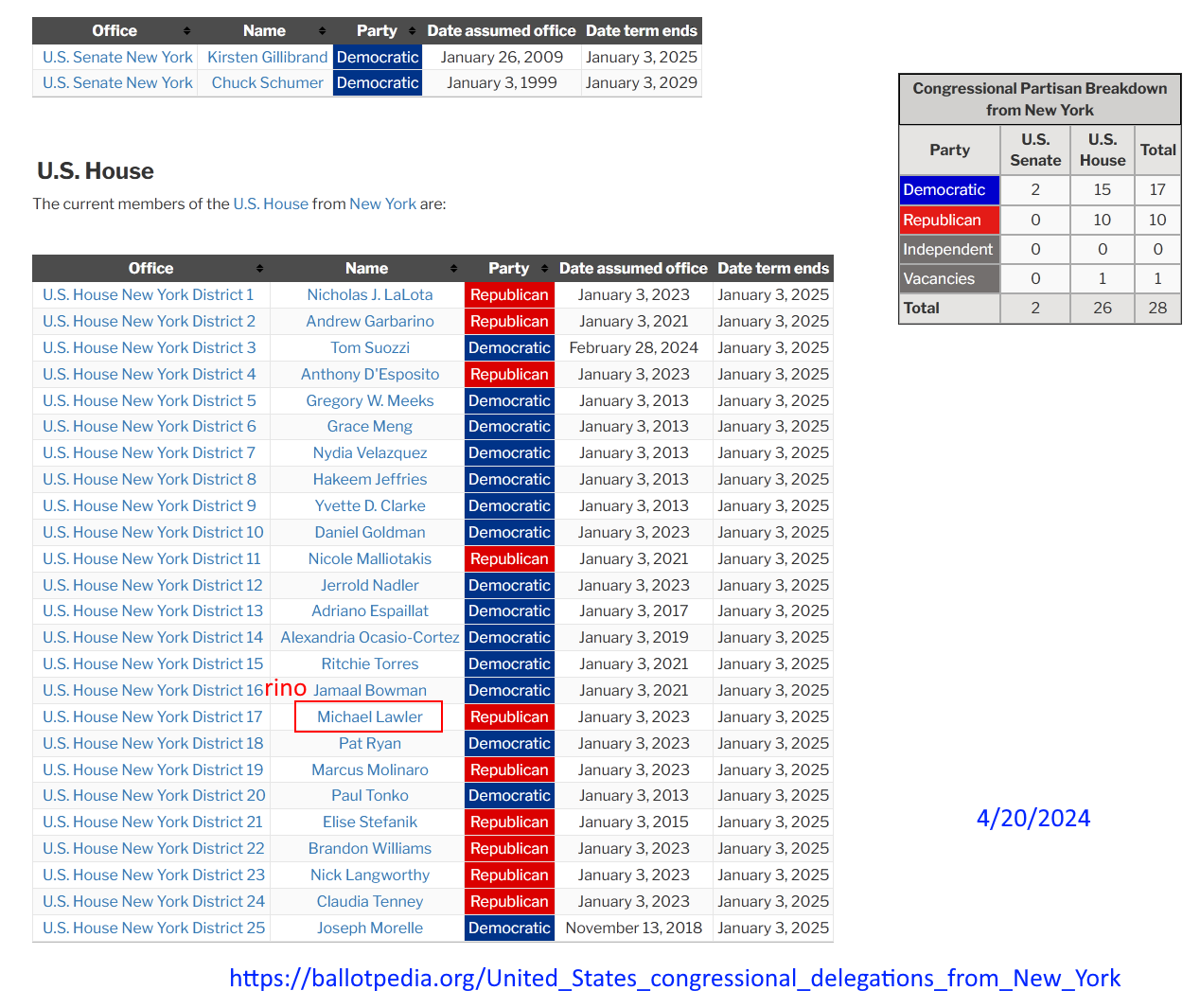Image resolution: width=1200 pixels, height=1008 pixels.
Task: Select 'January 26, 2009' date cell
Action: [502, 58]
